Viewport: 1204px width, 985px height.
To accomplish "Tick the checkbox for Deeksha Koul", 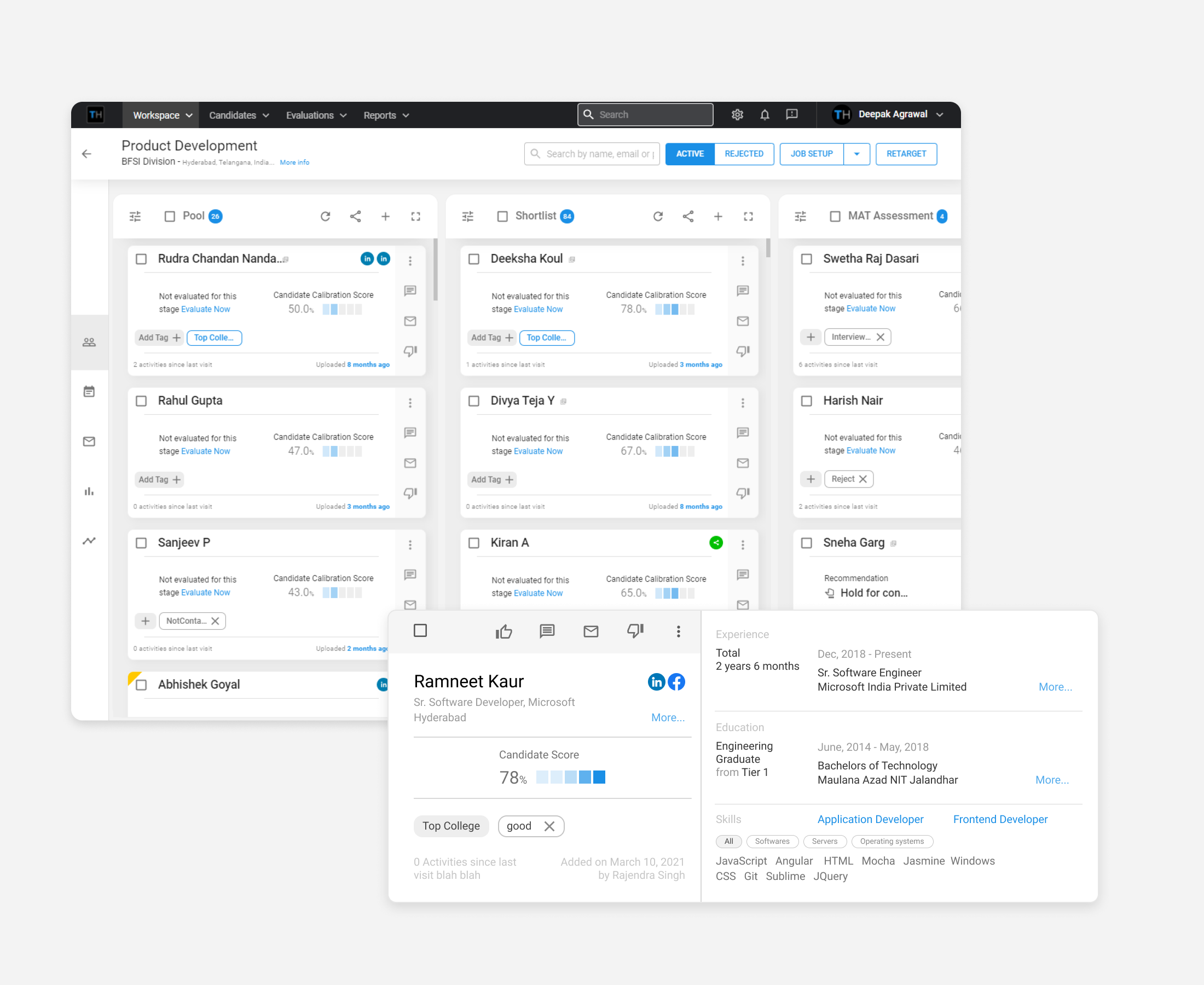I will point(474,259).
